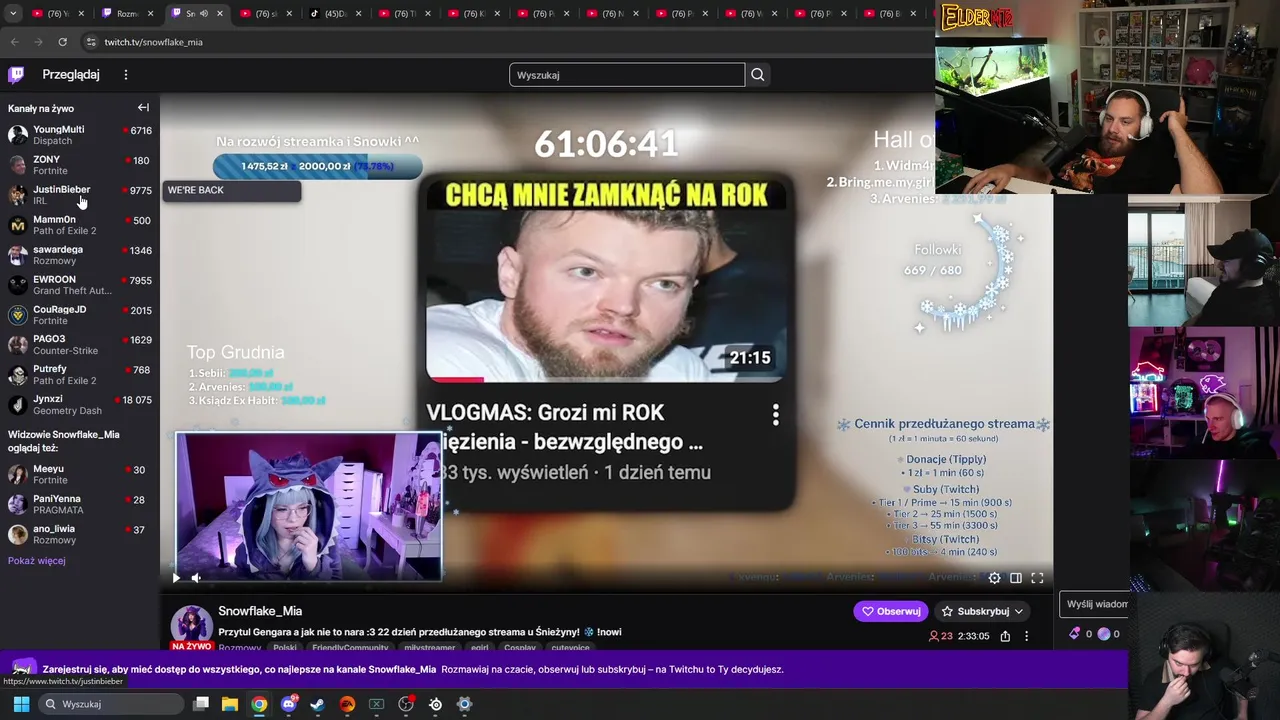Go back with the browser back arrow
Screen dimensions: 1280x720
14,42
